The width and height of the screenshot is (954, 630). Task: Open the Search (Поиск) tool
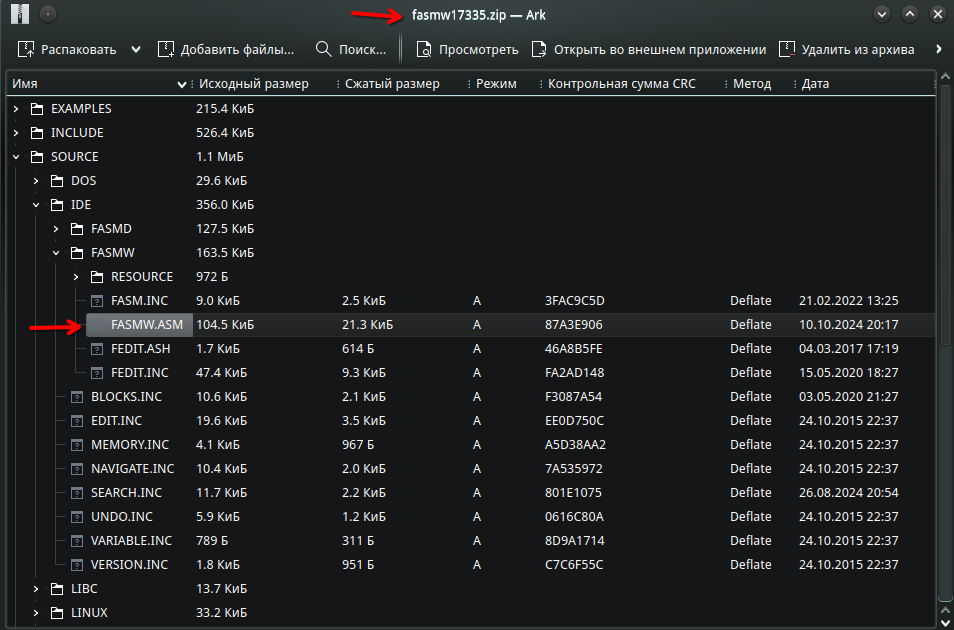(350, 49)
